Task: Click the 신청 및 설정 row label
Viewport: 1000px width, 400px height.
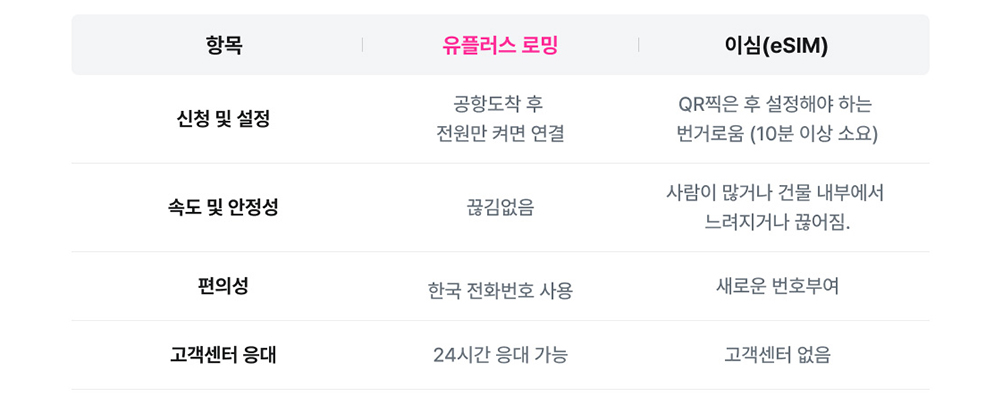Action: click(224, 119)
